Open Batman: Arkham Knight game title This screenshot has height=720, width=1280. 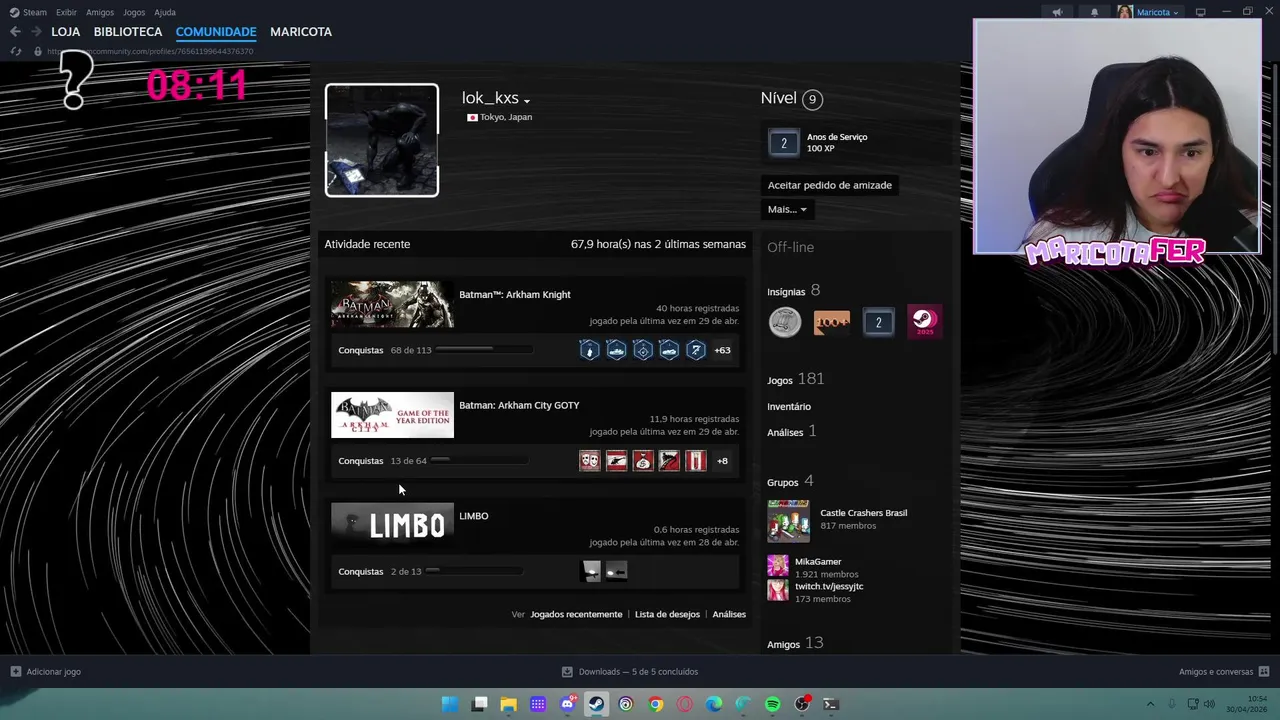[x=515, y=295]
